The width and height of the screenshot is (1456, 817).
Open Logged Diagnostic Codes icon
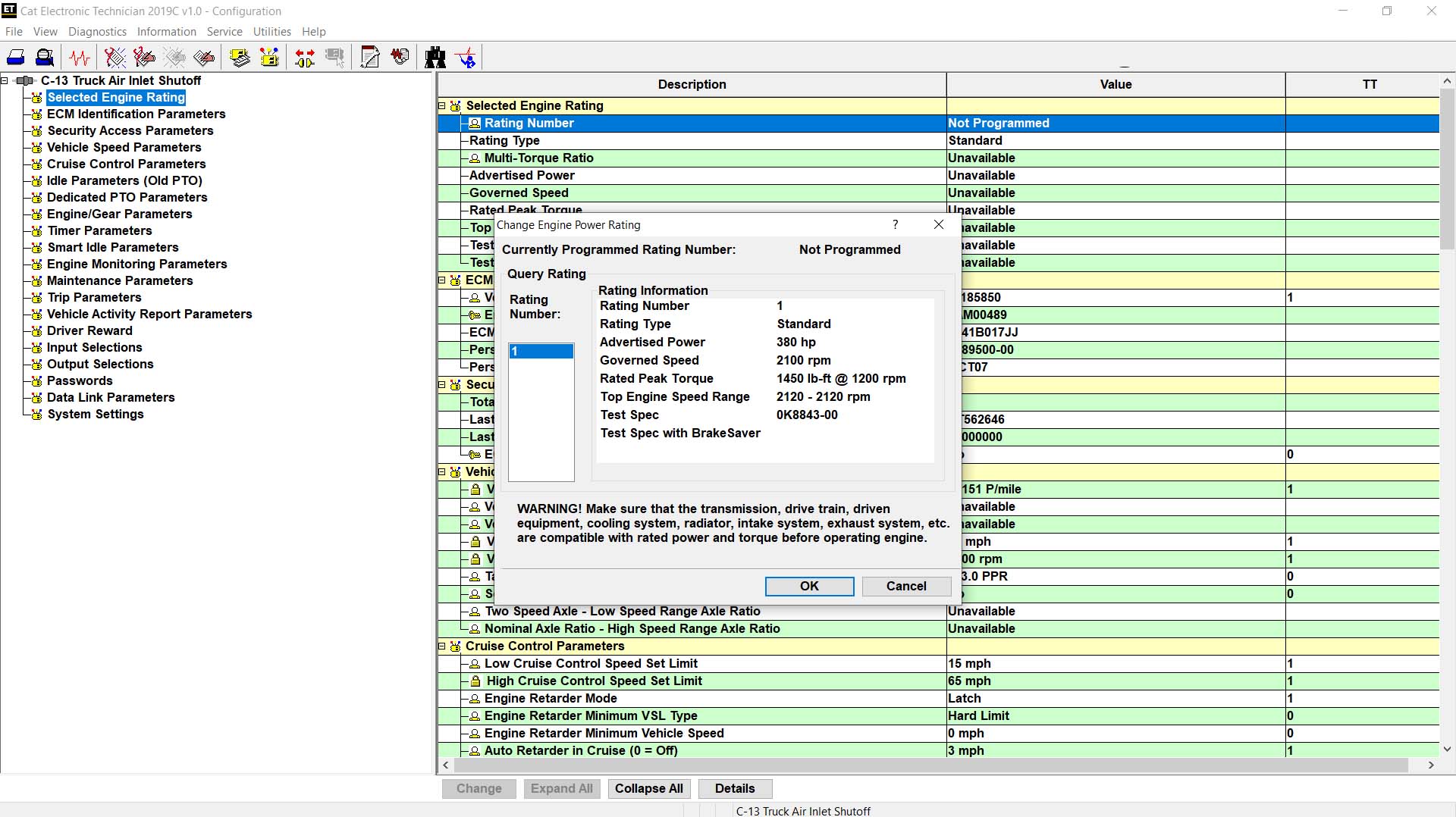tap(143, 57)
